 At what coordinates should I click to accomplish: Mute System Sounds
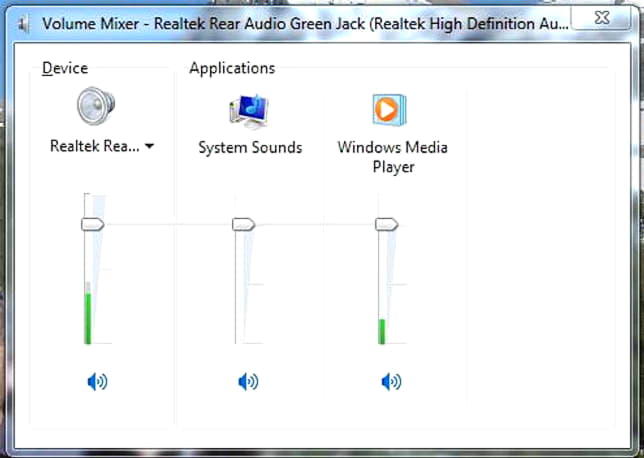248,382
